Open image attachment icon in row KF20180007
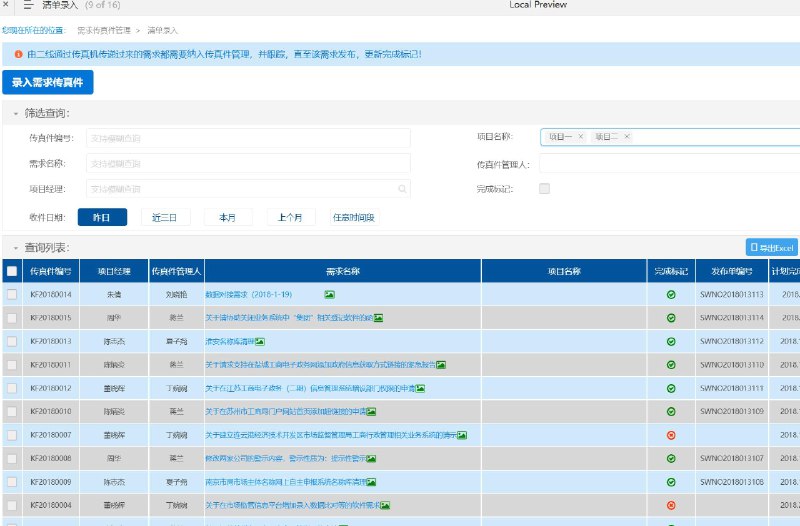This screenshot has height=526, width=800. [462, 435]
